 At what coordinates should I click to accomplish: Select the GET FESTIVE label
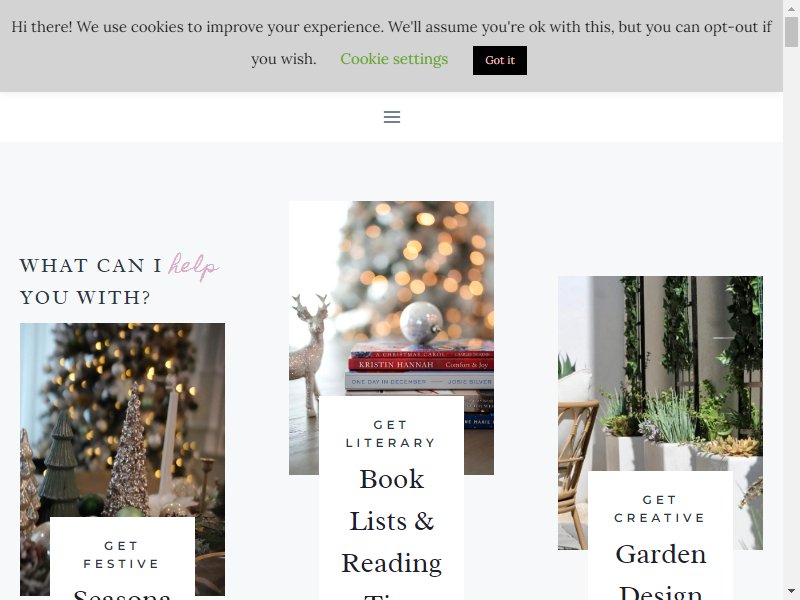[121, 555]
